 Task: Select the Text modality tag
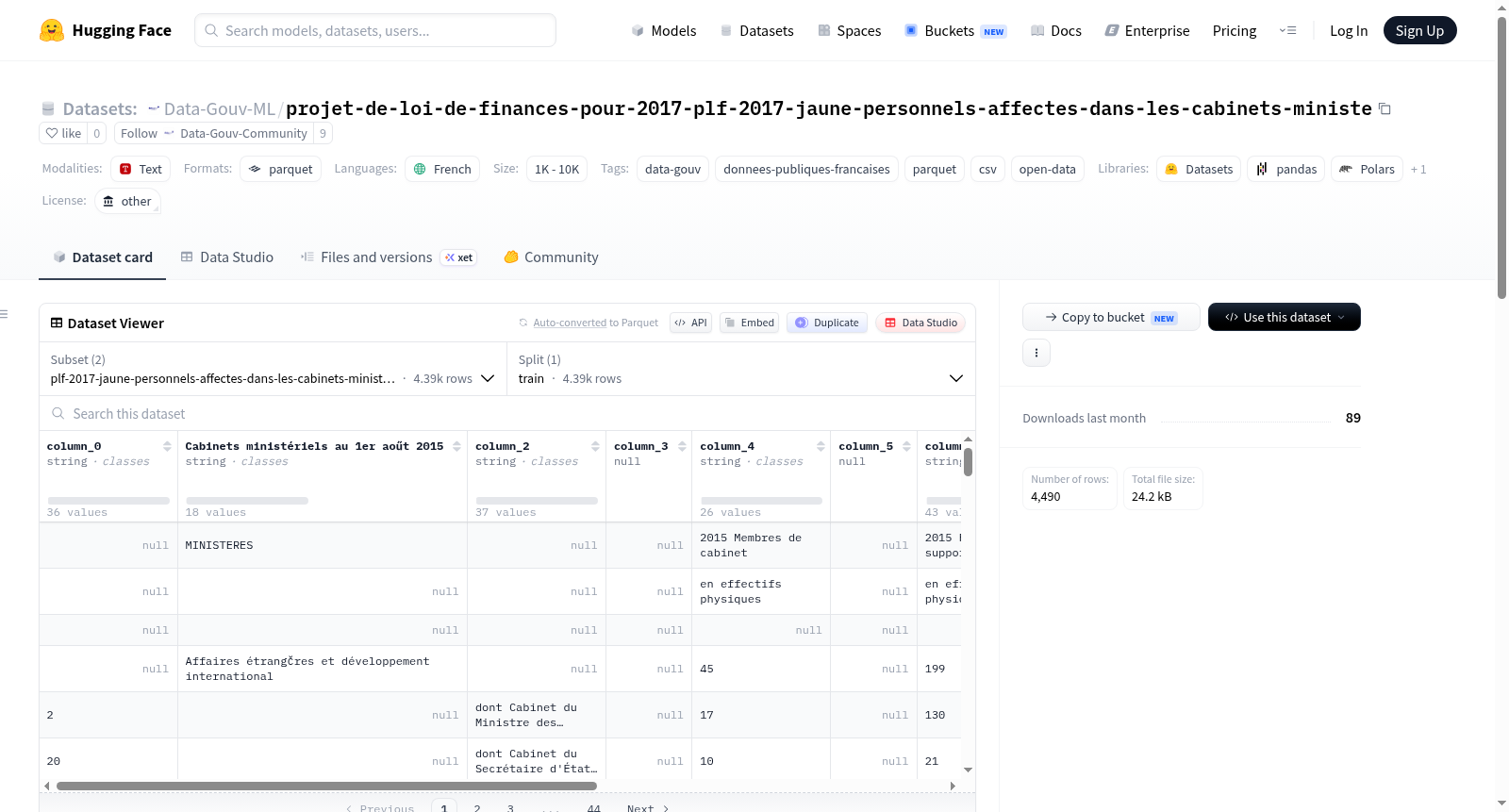pyautogui.click(x=141, y=169)
